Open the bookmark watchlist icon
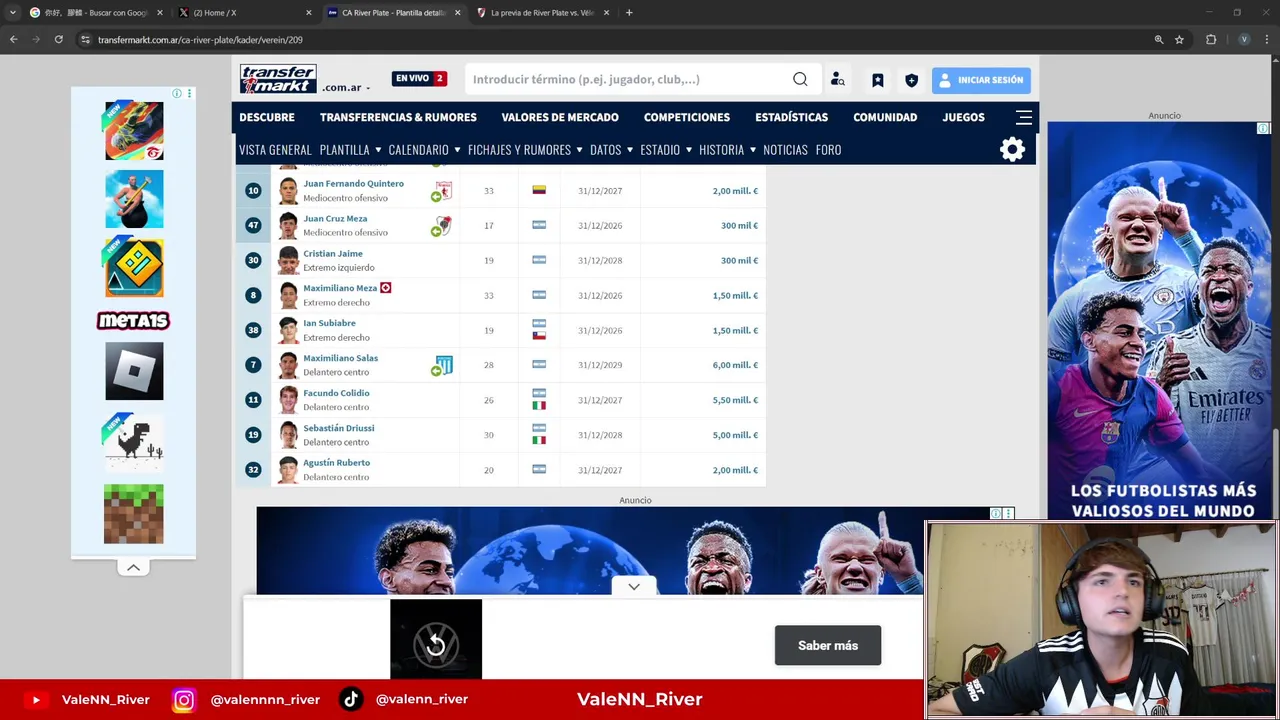The width and height of the screenshot is (1280, 720). pyautogui.click(x=877, y=80)
